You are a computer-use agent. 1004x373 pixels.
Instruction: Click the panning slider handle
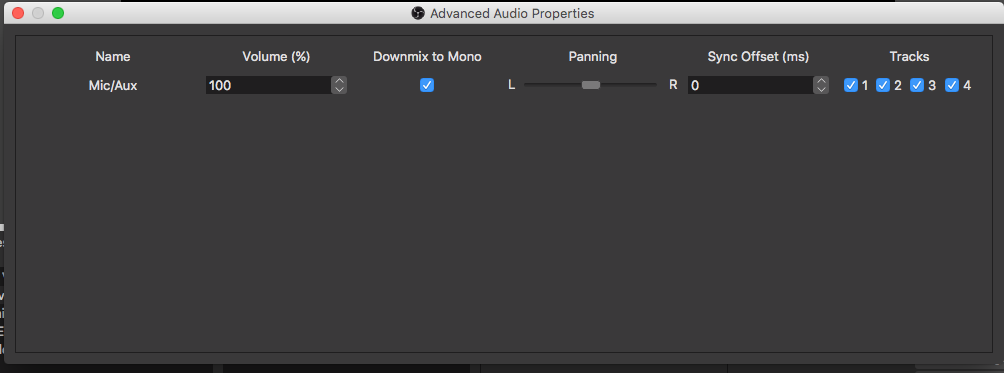[x=590, y=84]
